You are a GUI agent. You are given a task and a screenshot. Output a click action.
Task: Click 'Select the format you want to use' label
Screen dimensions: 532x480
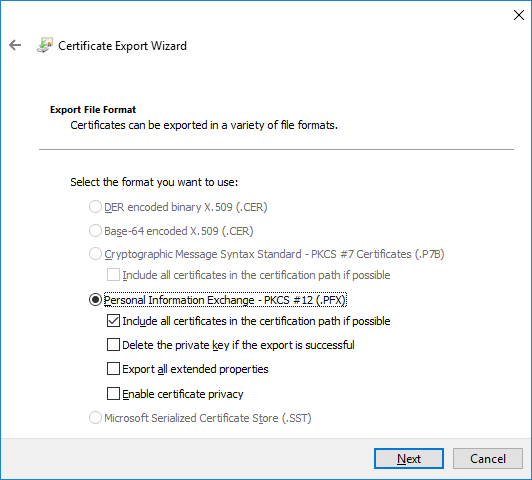[154, 182]
